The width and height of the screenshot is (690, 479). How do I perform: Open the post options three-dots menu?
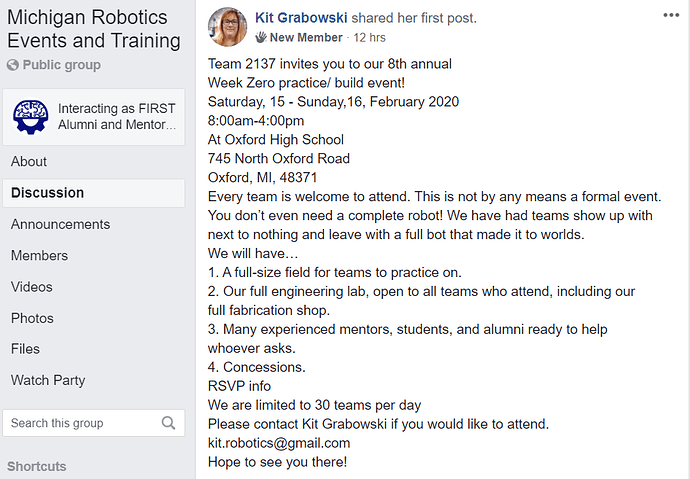pos(671,15)
